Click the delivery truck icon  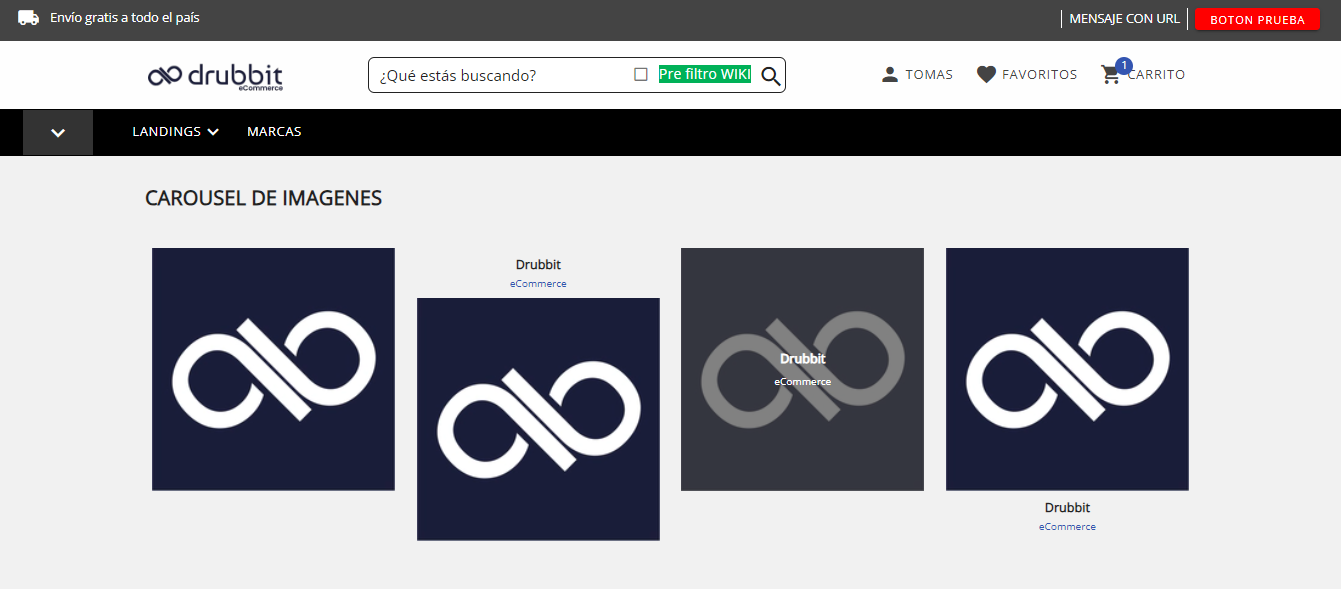pyautogui.click(x=29, y=18)
